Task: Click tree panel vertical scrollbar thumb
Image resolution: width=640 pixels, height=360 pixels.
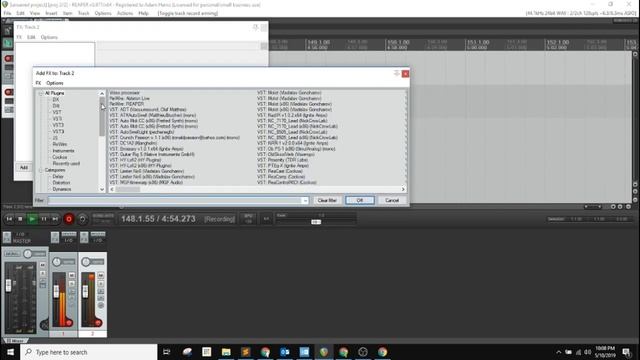Action: point(102,116)
